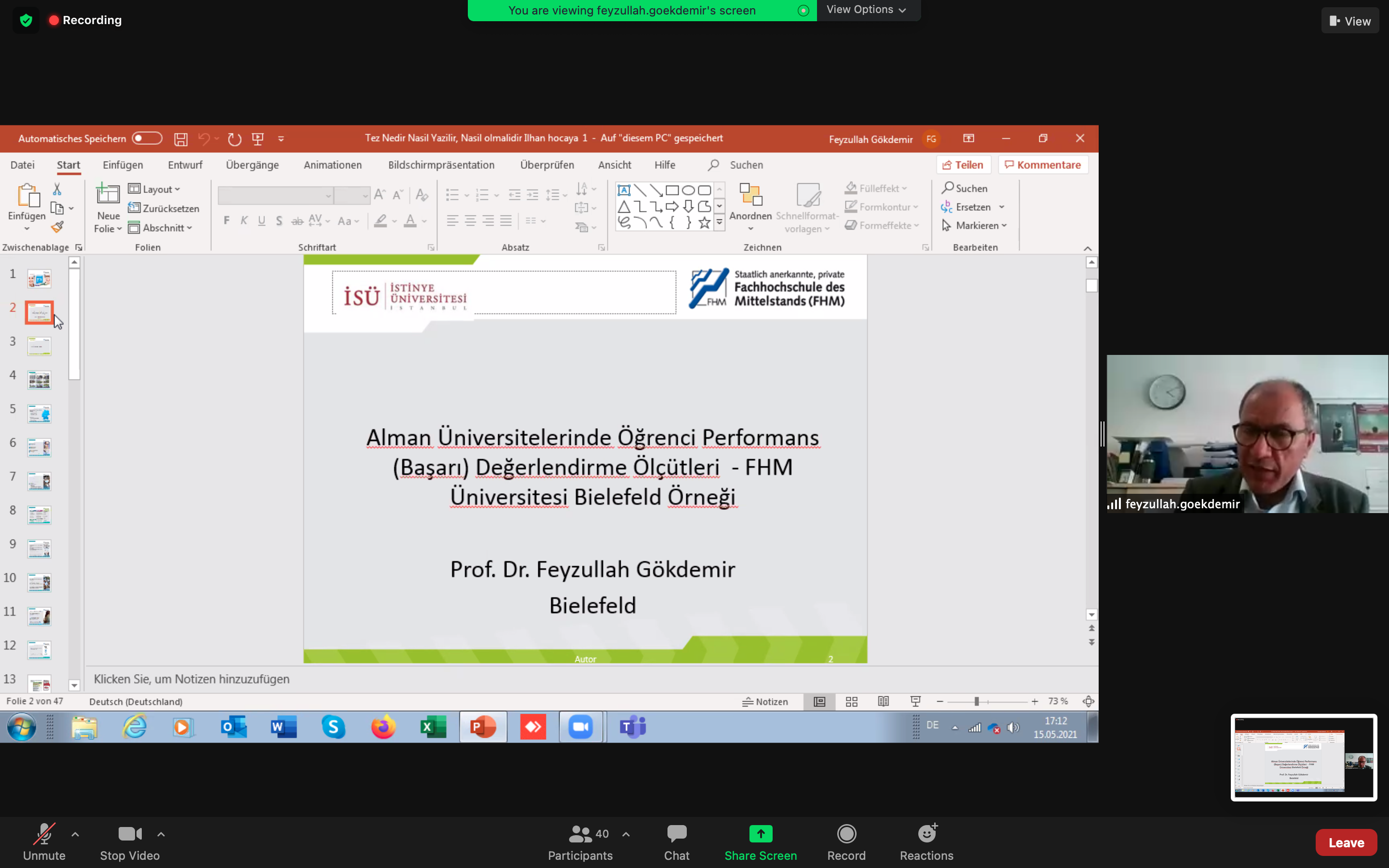Select slide 4 thumbnail
Image resolution: width=1389 pixels, height=868 pixels.
pyautogui.click(x=39, y=380)
